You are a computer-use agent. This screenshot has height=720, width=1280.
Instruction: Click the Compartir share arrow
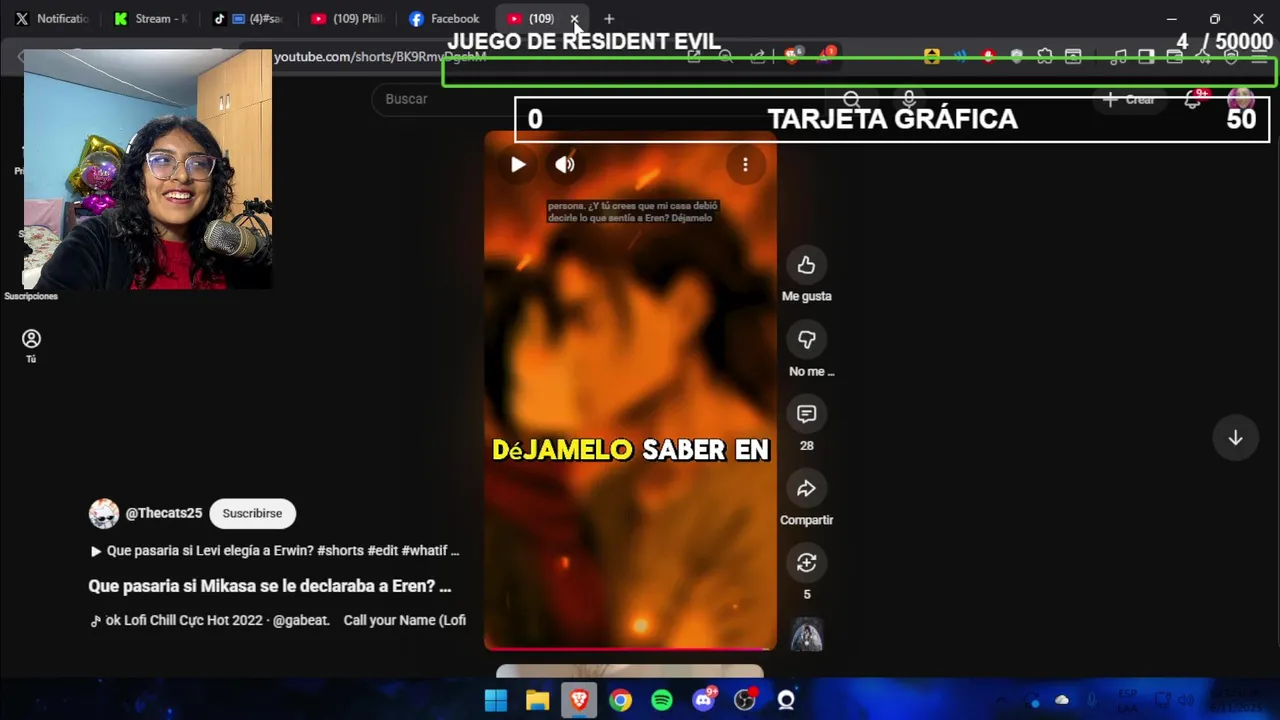point(806,489)
